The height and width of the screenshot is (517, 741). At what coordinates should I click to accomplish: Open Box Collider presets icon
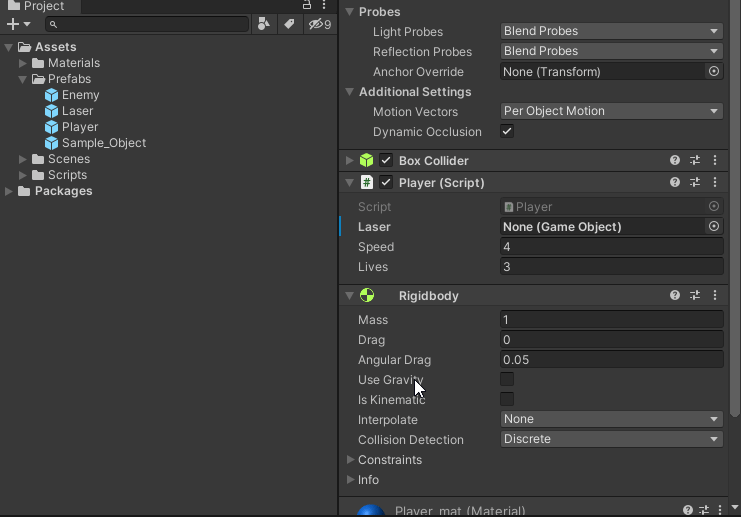[695, 160]
